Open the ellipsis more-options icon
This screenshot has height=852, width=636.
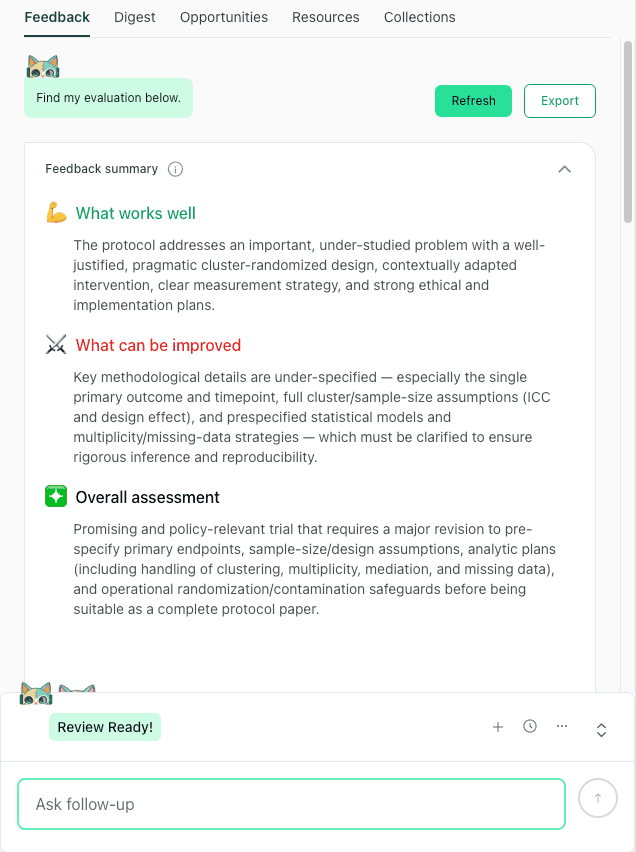(562, 726)
